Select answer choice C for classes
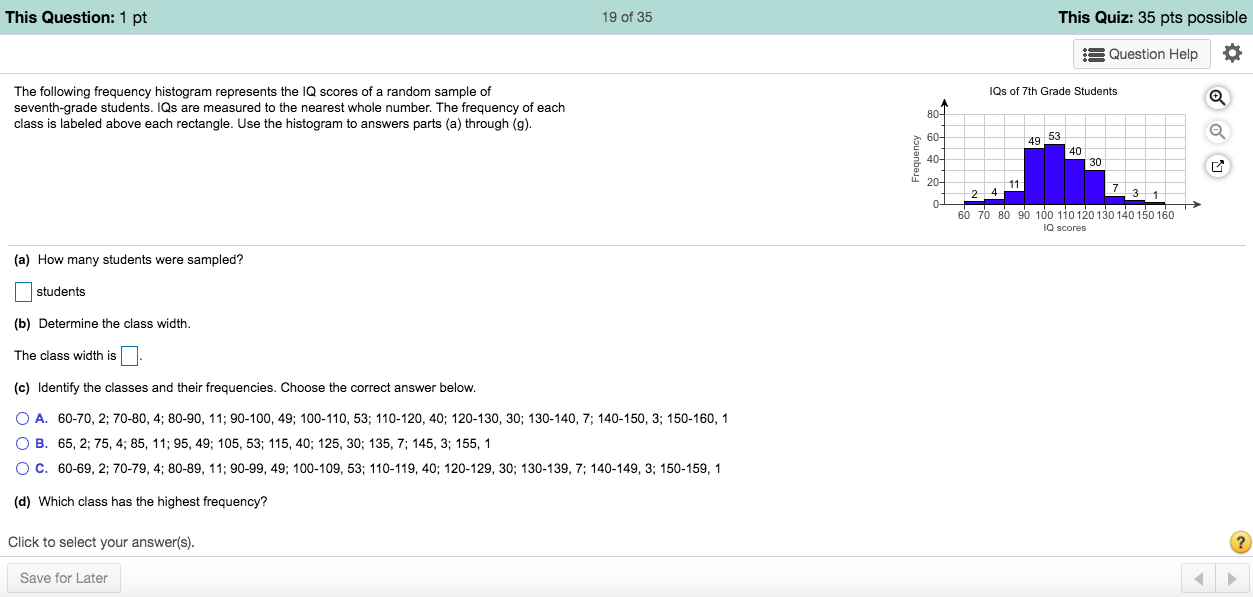This screenshot has height=597, width=1253. (x=20, y=467)
